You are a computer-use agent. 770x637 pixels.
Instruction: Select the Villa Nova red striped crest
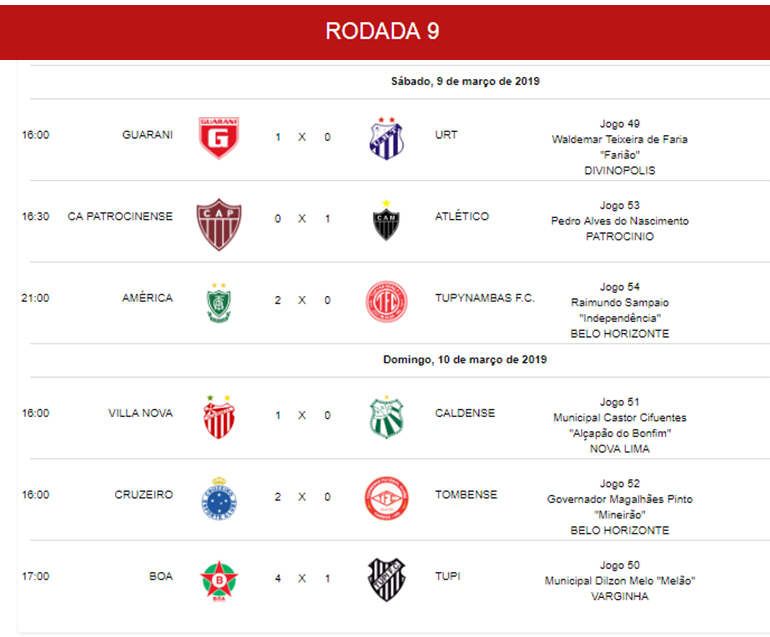[x=219, y=416]
